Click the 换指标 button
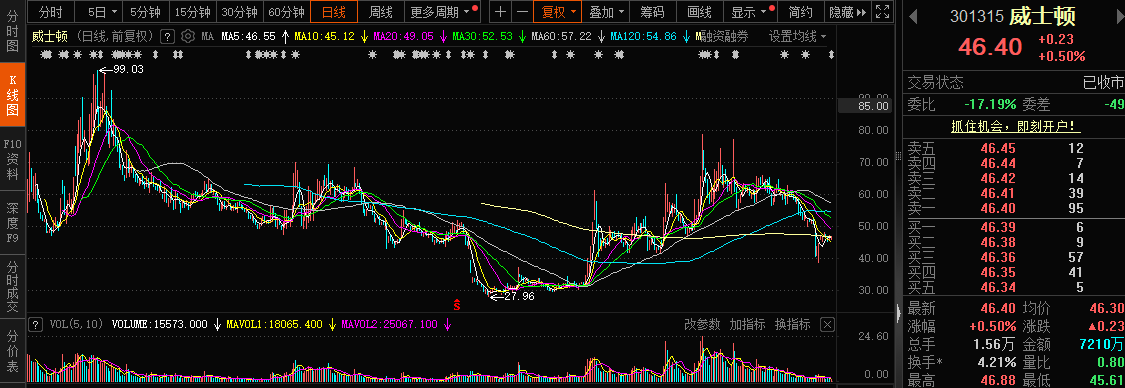The width and height of the screenshot is (1125, 388). [792, 325]
